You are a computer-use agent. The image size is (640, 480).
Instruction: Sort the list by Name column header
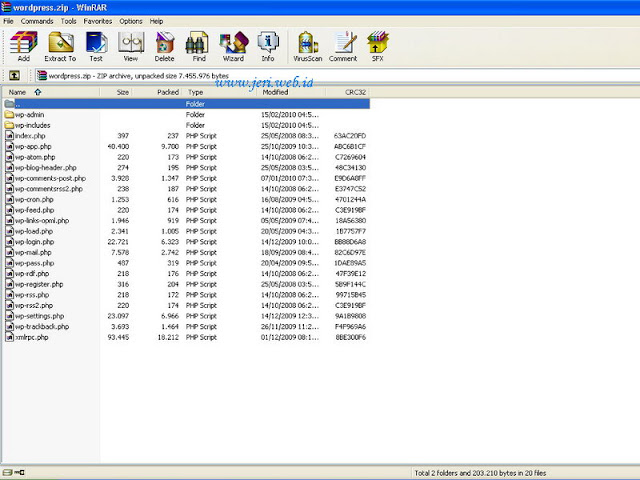tap(18, 92)
